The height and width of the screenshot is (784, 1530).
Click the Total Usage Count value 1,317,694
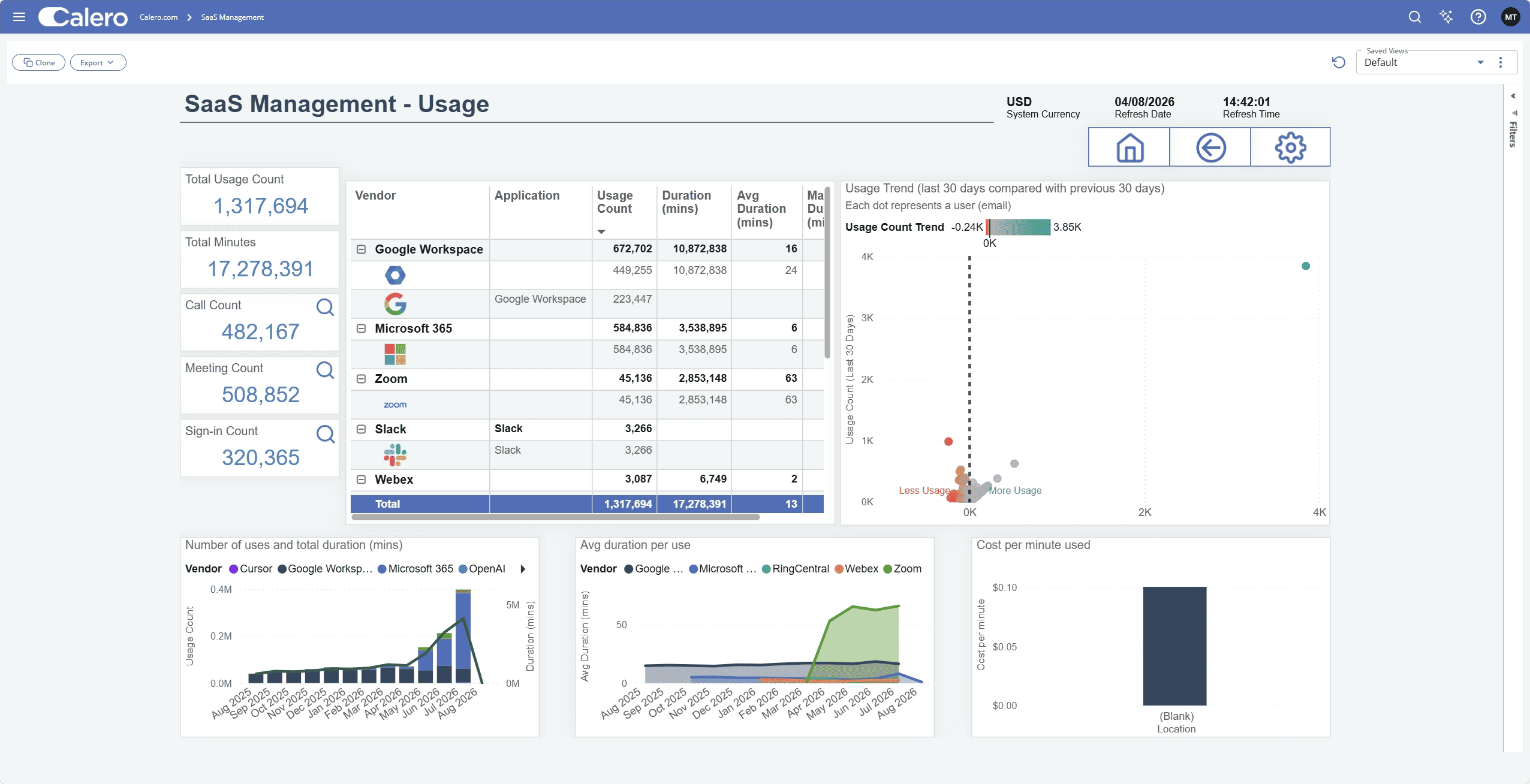point(261,206)
